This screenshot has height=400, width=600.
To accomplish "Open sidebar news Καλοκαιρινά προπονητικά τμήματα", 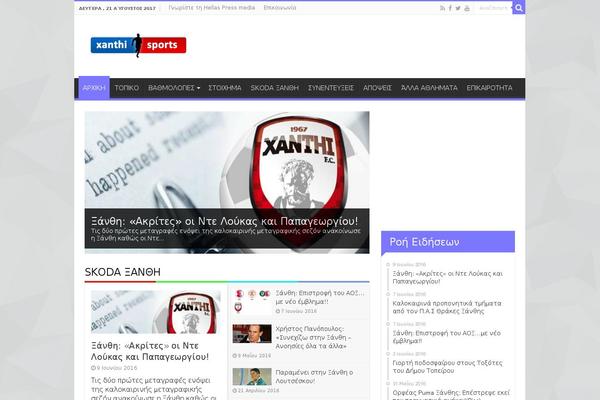I will pyautogui.click(x=447, y=307).
